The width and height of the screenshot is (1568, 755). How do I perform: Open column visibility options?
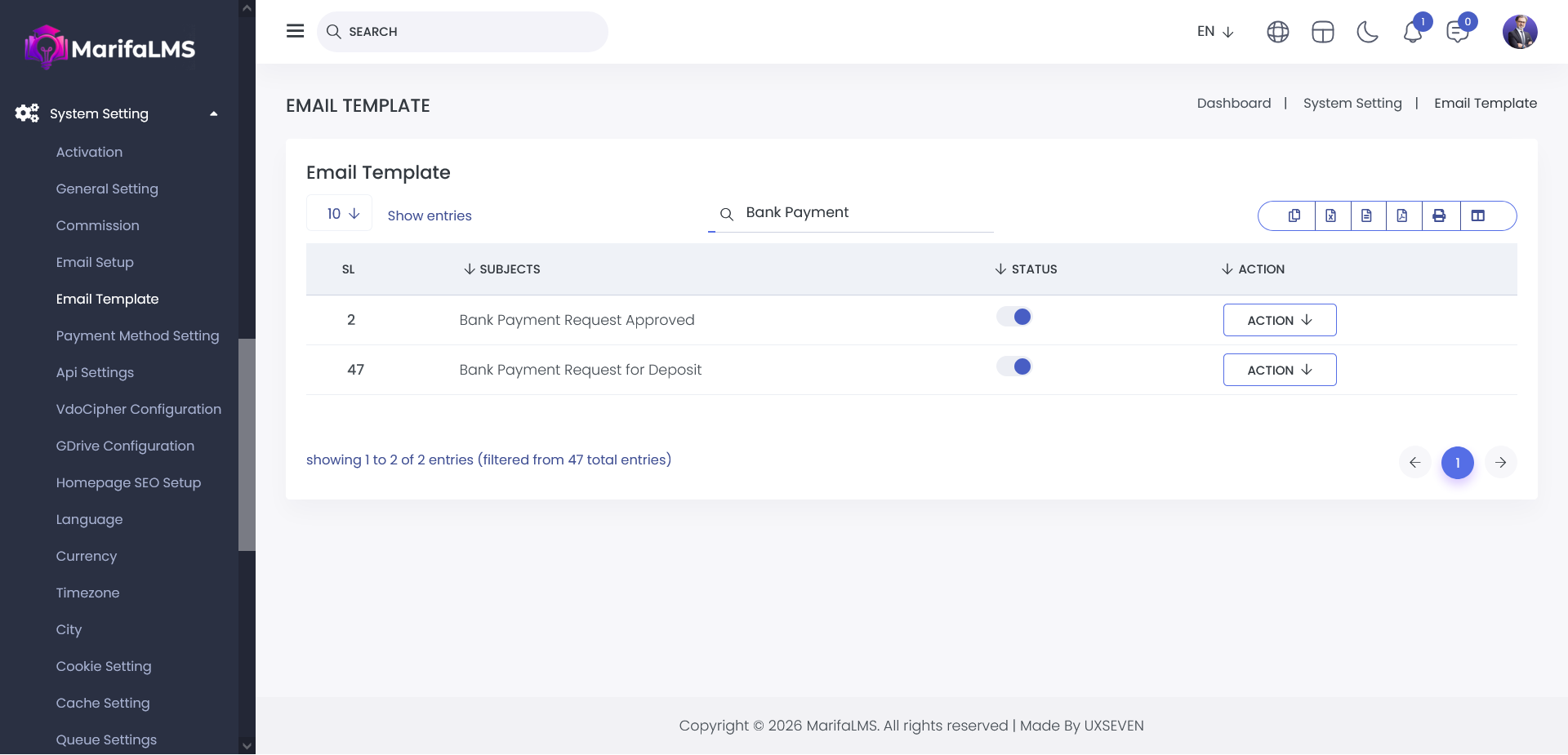point(1478,215)
